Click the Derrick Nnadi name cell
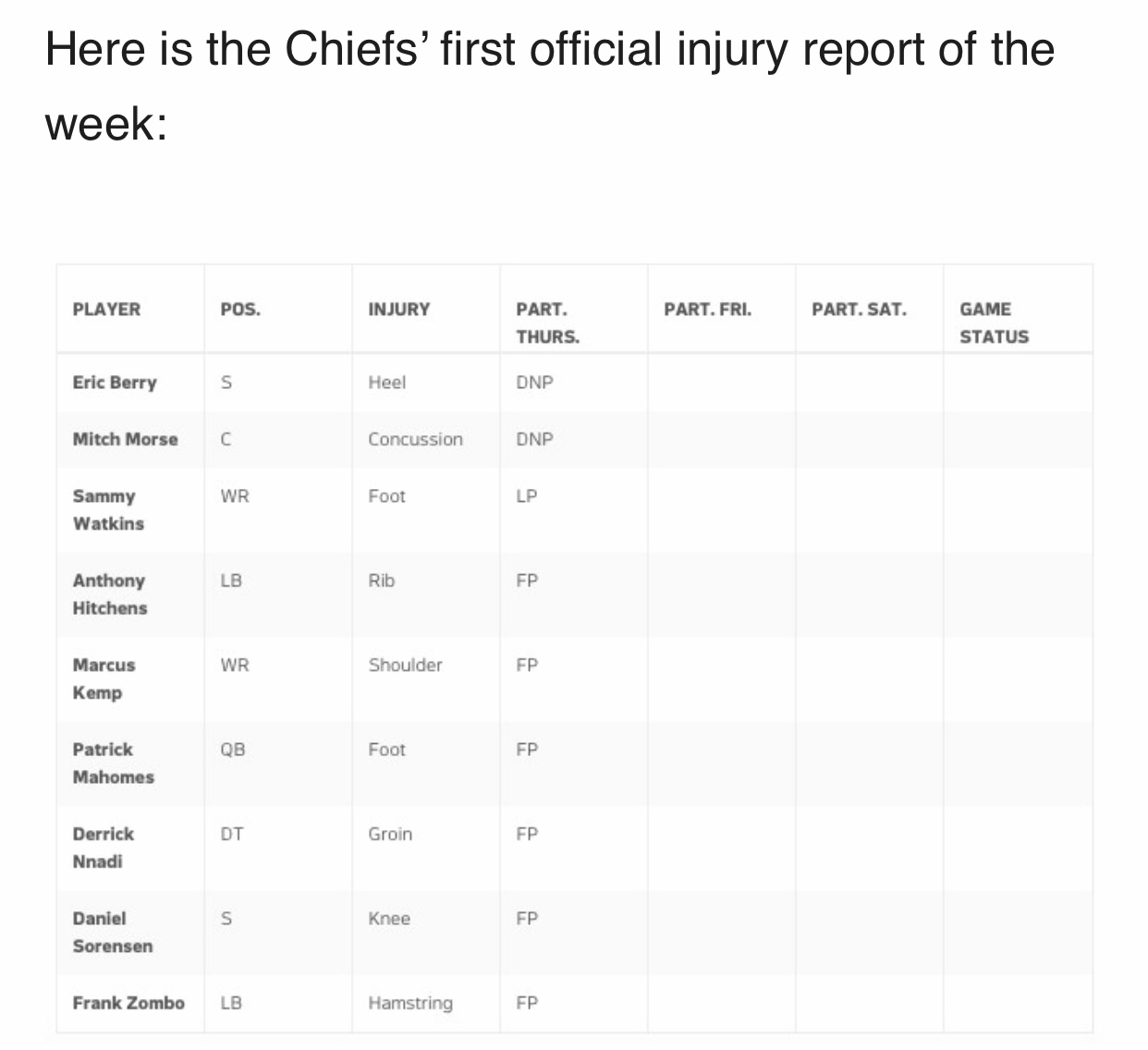Viewport: 1148px width, 1050px height. click(103, 848)
